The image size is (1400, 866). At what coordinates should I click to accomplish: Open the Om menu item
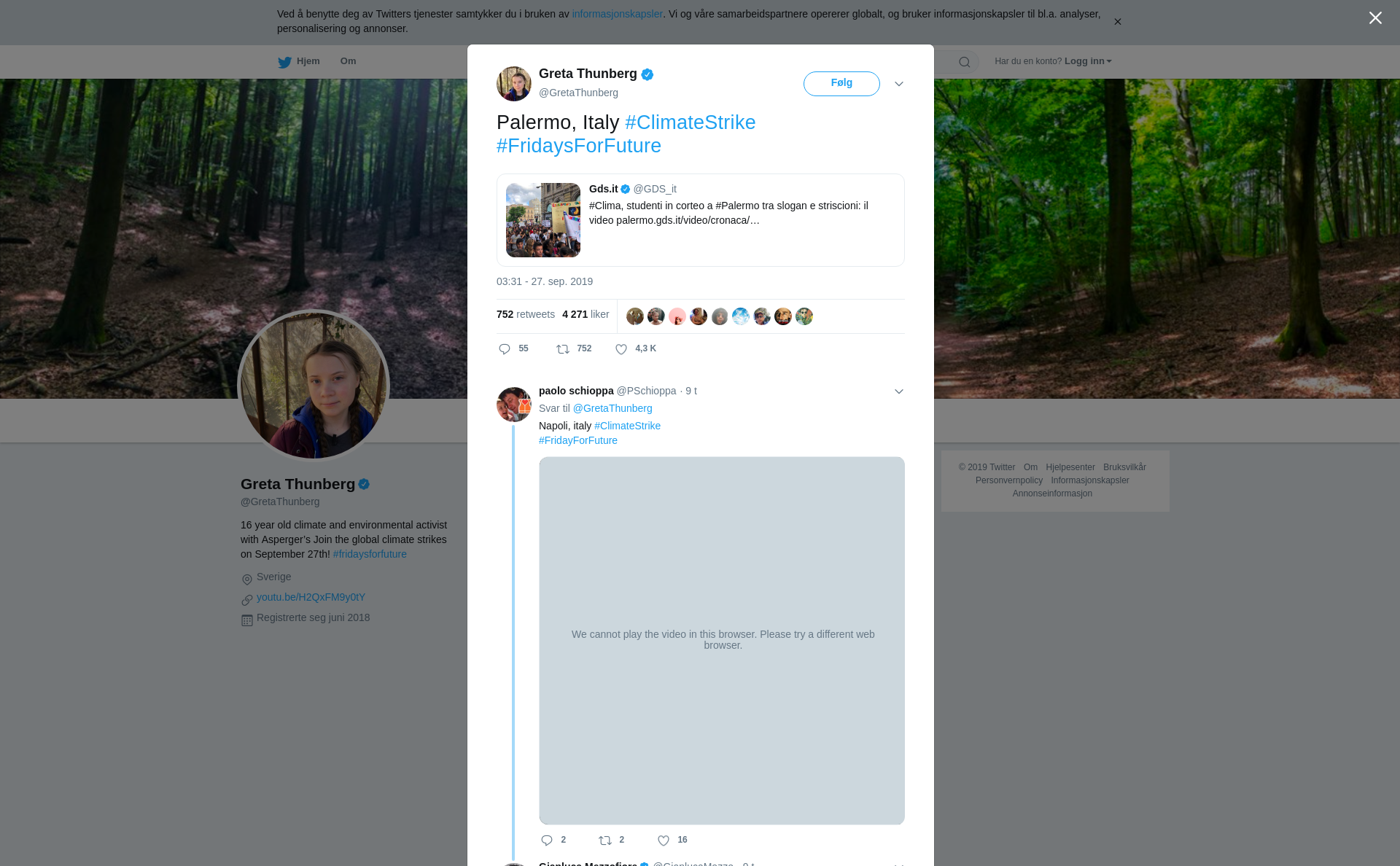[348, 61]
